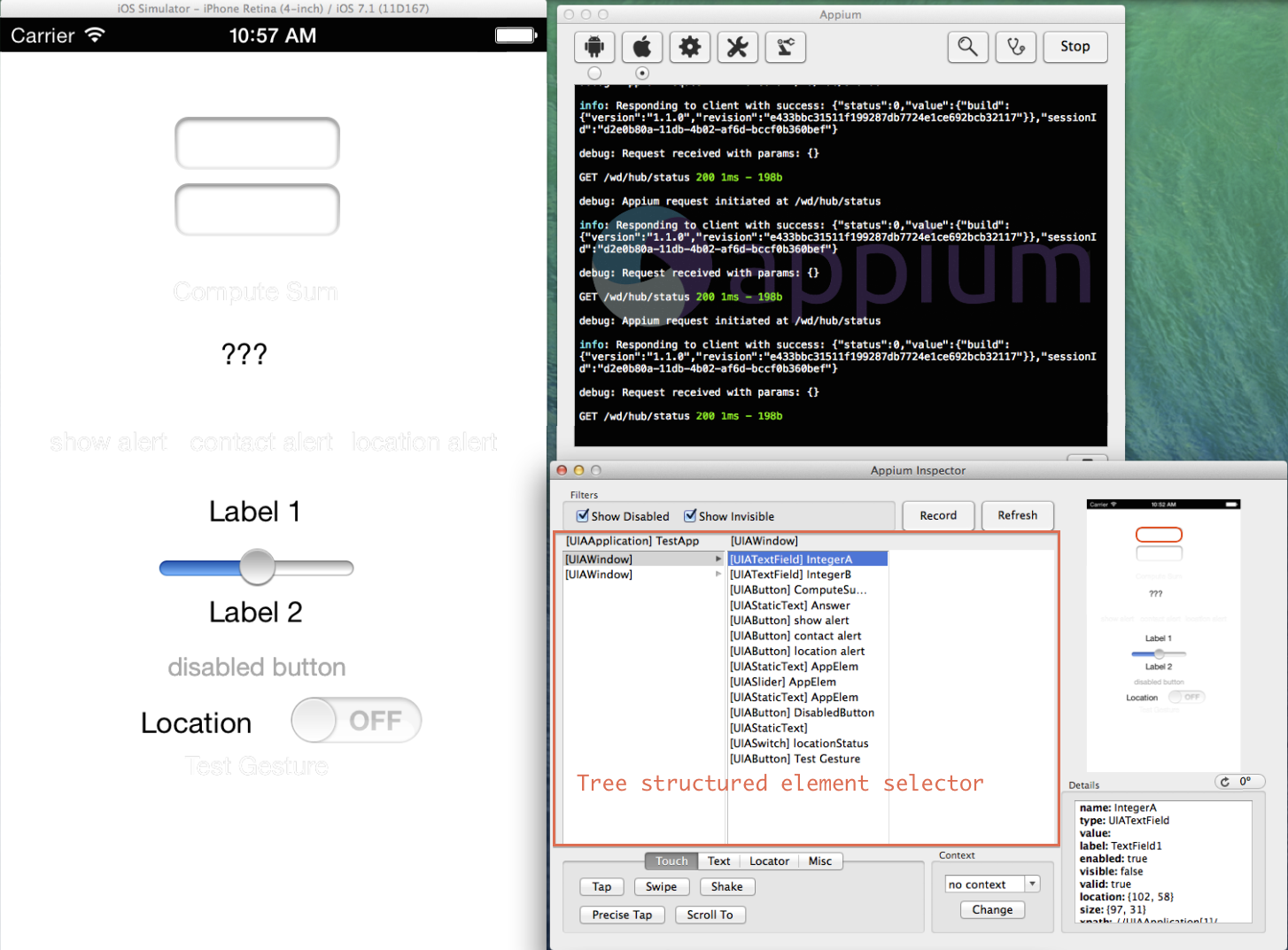1288x950 pixels.
Task: Switch to the Misc tab
Action: [x=820, y=861]
